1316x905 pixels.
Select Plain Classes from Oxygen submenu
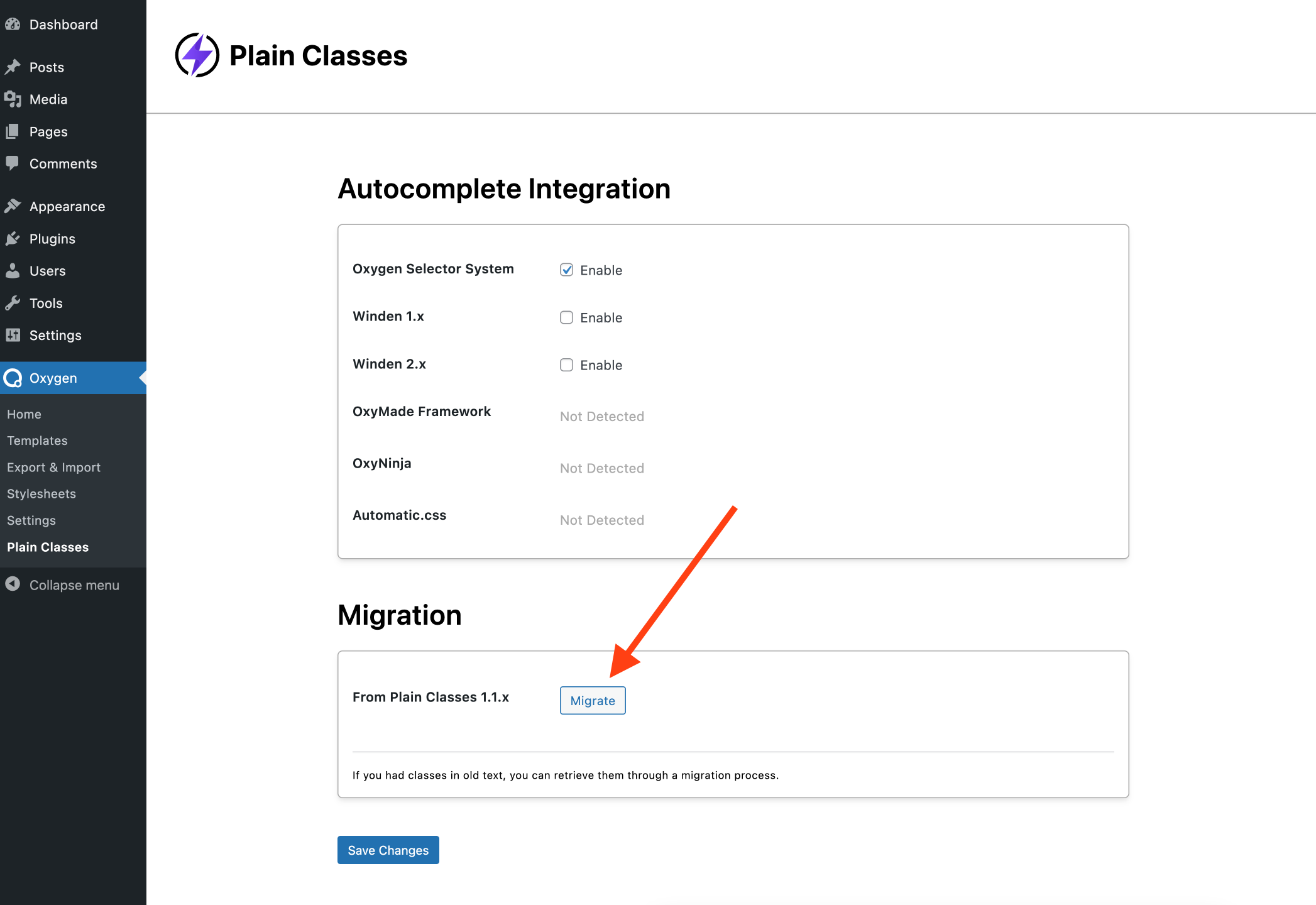(x=48, y=546)
